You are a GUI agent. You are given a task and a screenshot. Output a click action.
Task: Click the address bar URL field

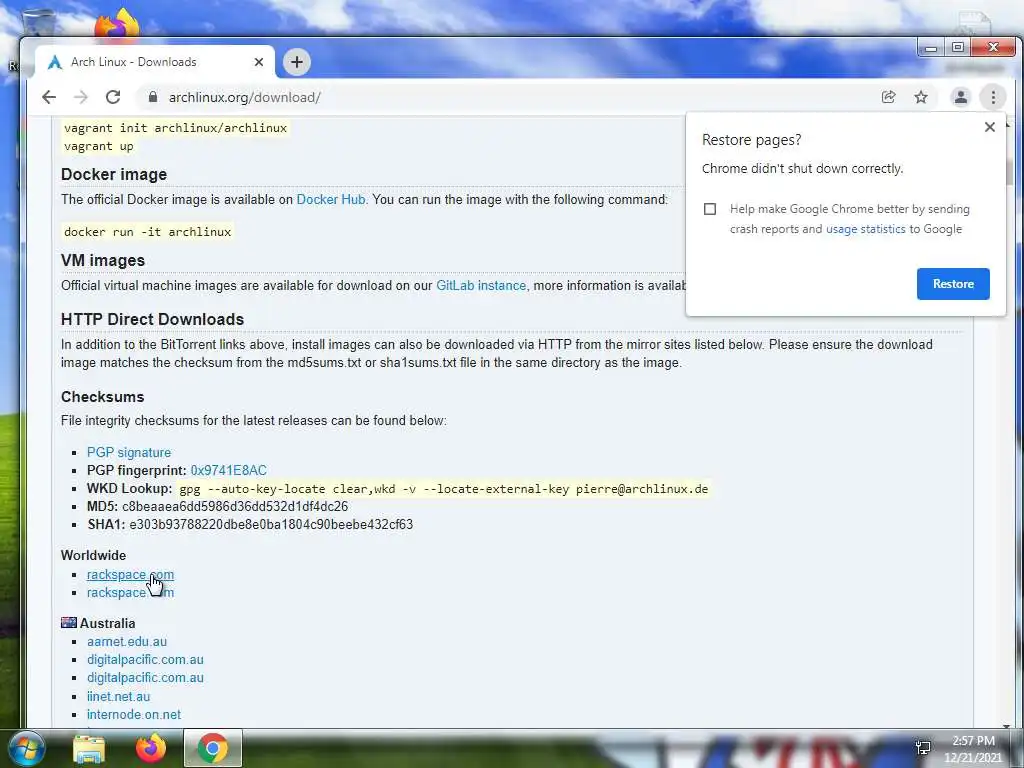tap(509, 97)
